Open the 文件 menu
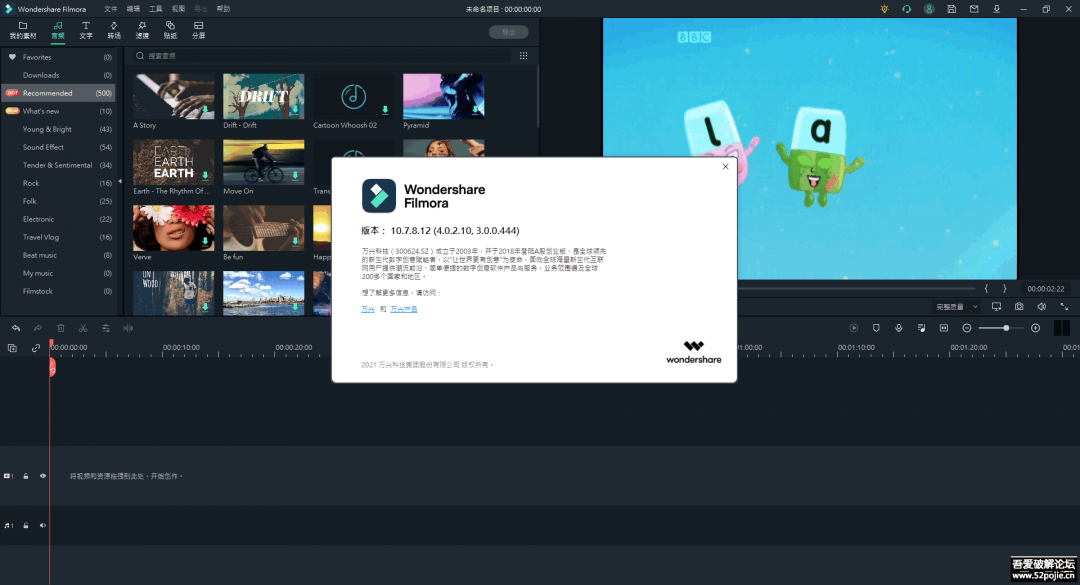The width and height of the screenshot is (1080, 585). 111,9
